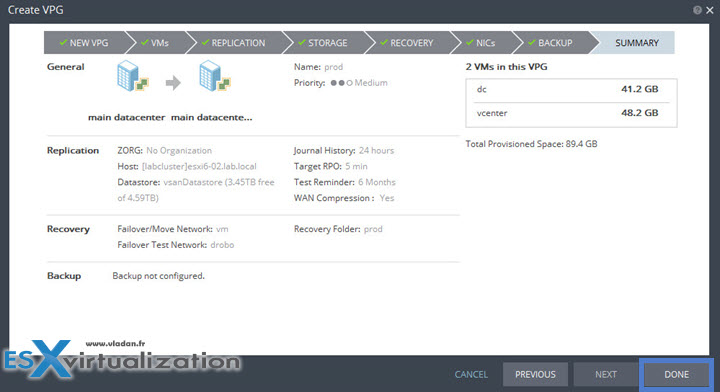Click the NEXT button
The height and width of the screenshot is (392, 720).
point(606,375)
